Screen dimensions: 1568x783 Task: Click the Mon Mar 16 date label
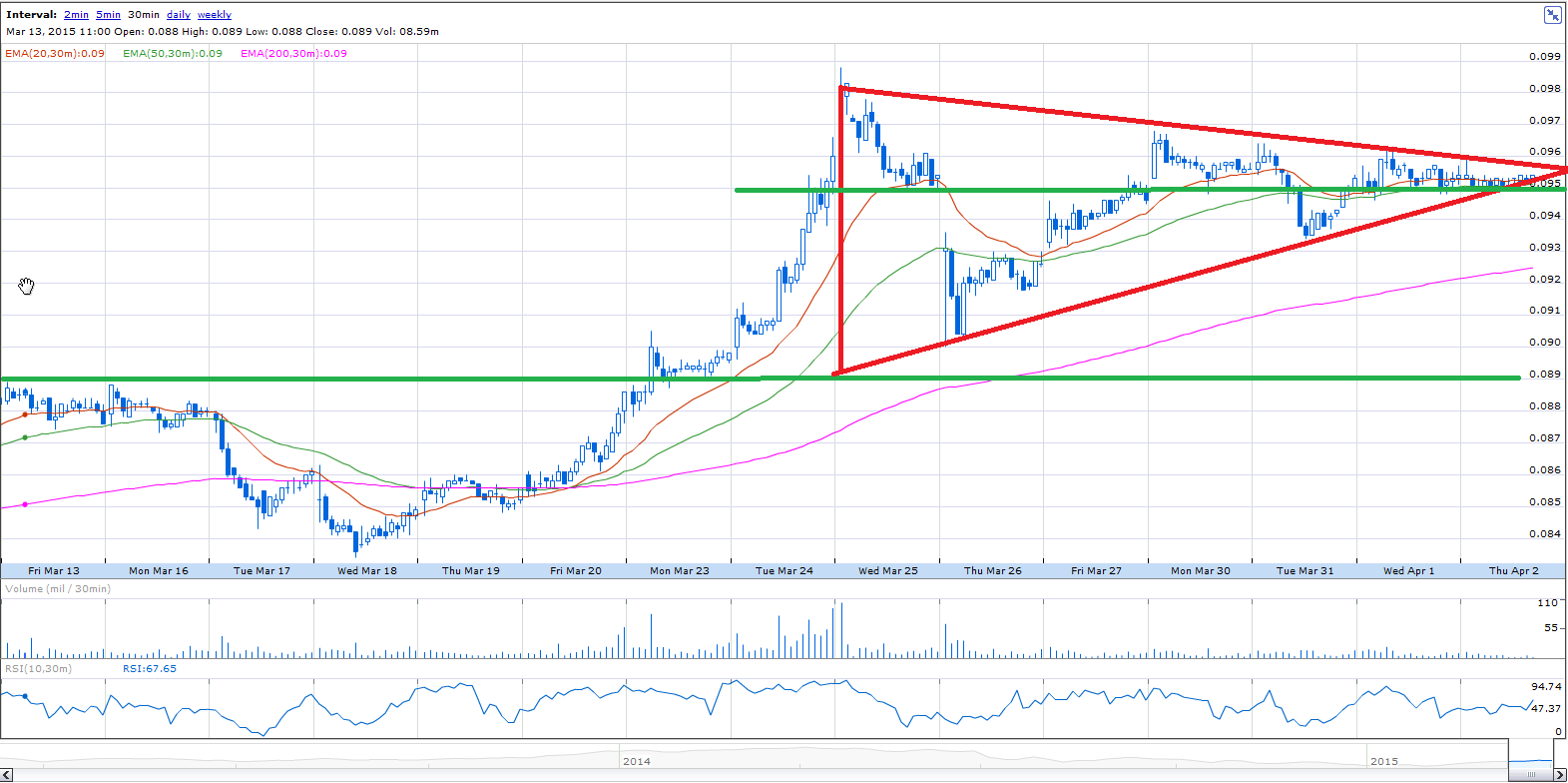tap(159, 571)
